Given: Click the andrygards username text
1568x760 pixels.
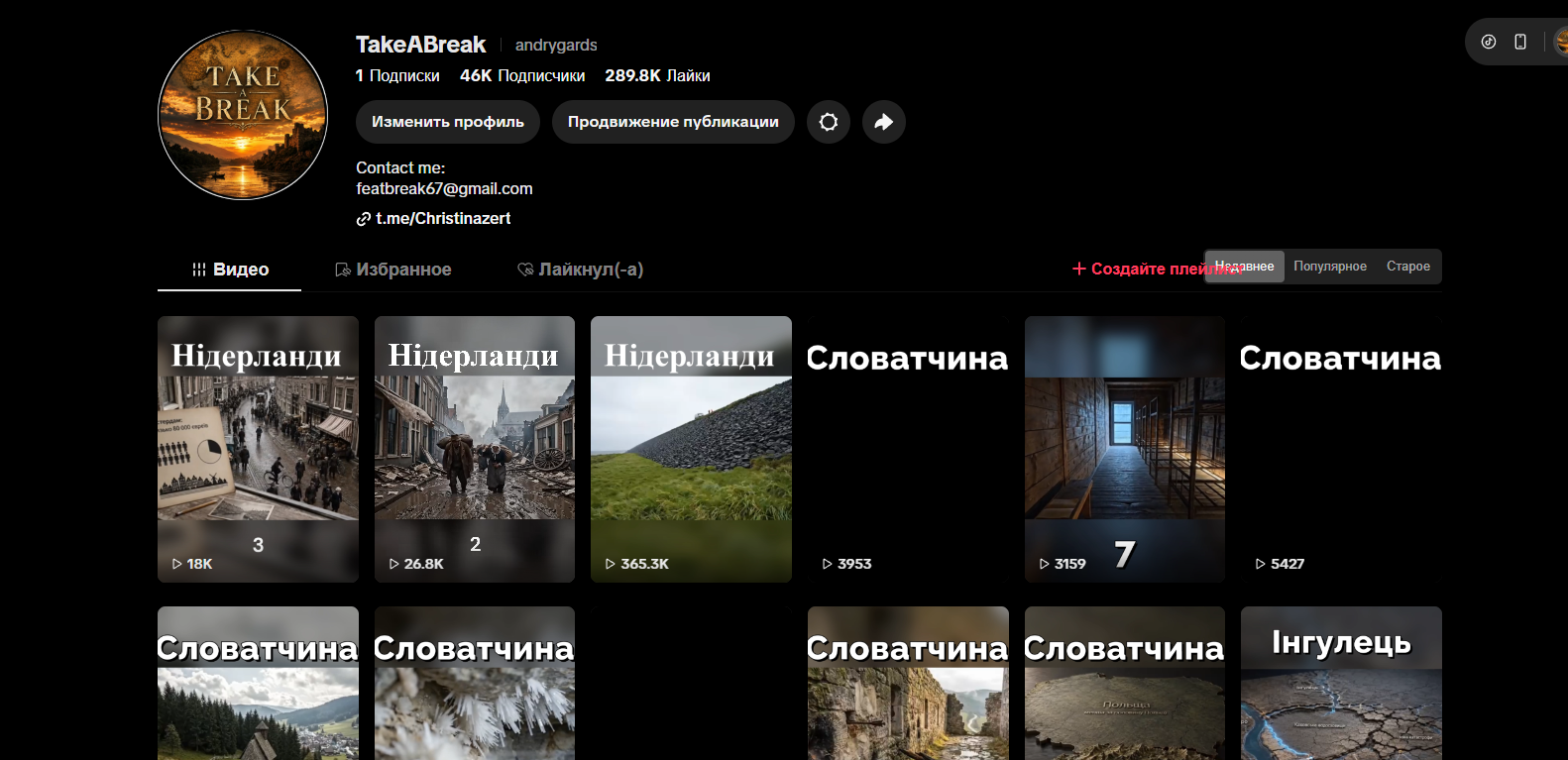Looking at the screenshot, I should [556, 45].
